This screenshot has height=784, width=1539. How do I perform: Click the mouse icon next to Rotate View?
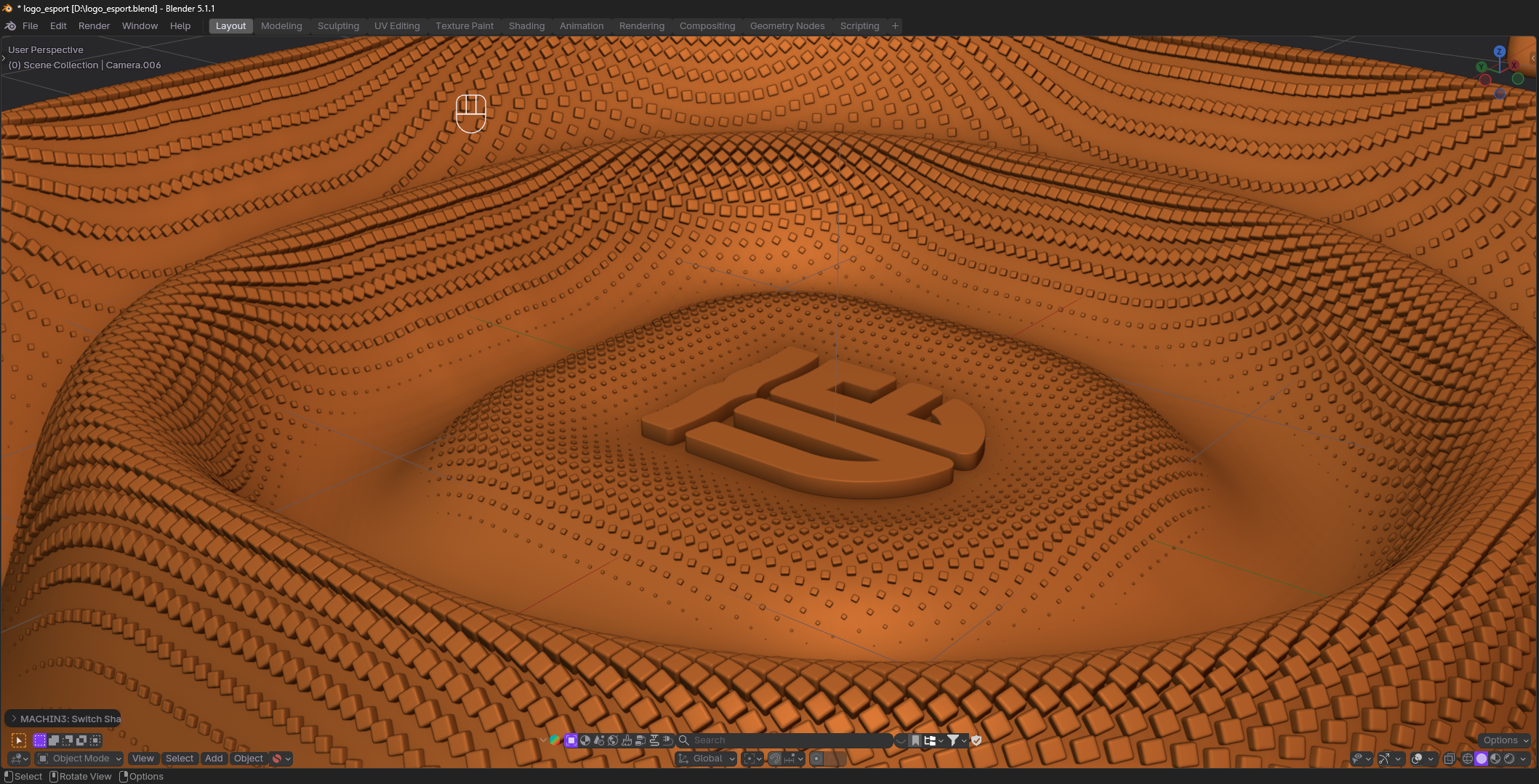54,777
